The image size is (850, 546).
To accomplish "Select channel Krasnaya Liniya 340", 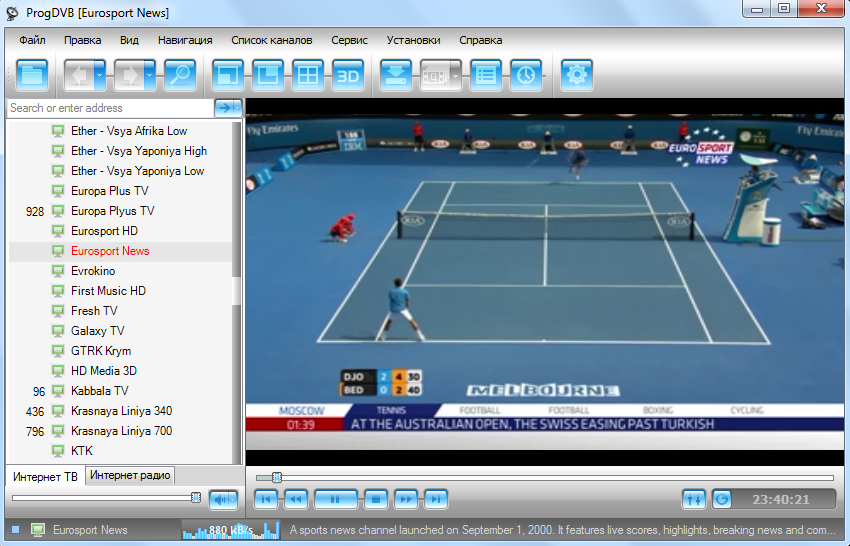I will click(121, 412).
